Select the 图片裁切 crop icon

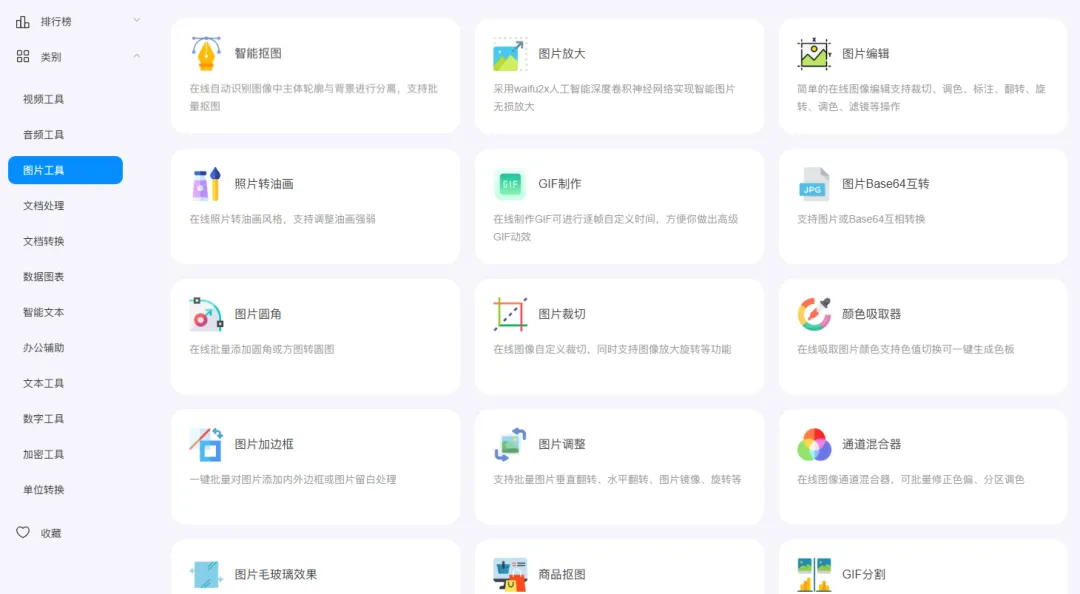tap(510, 314)
